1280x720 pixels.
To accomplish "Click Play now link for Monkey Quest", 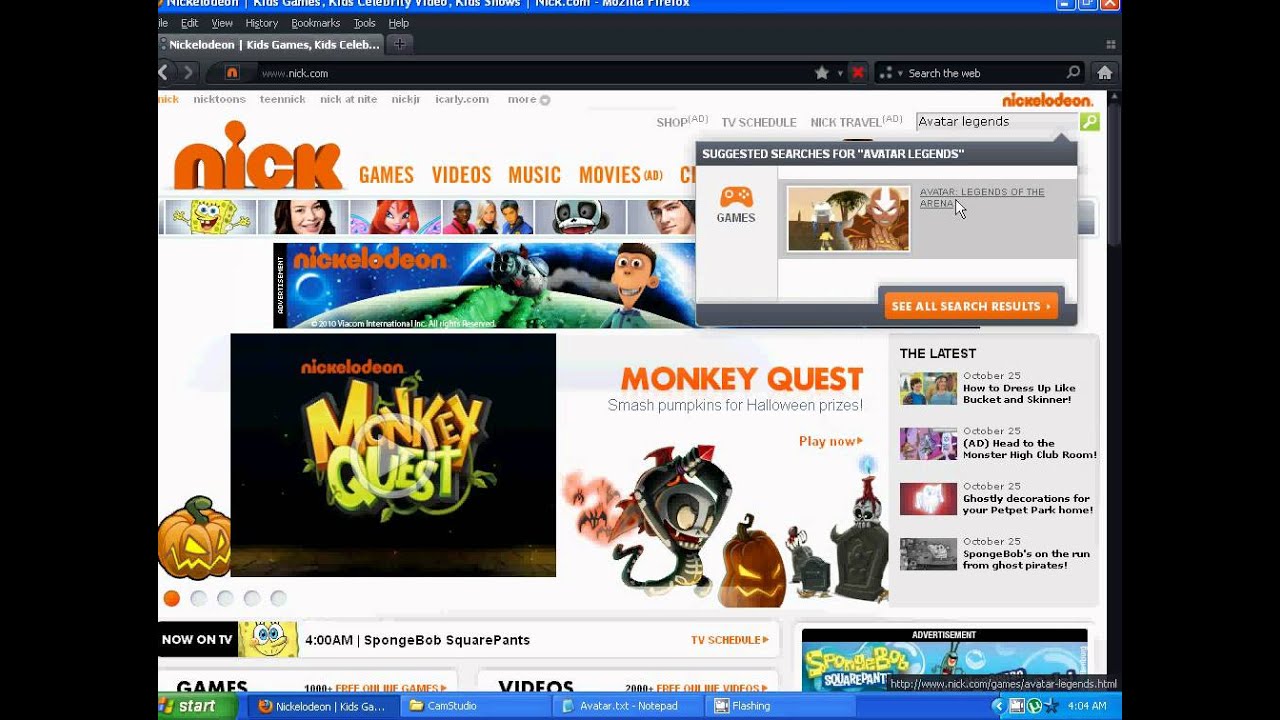I will point(831,441).
